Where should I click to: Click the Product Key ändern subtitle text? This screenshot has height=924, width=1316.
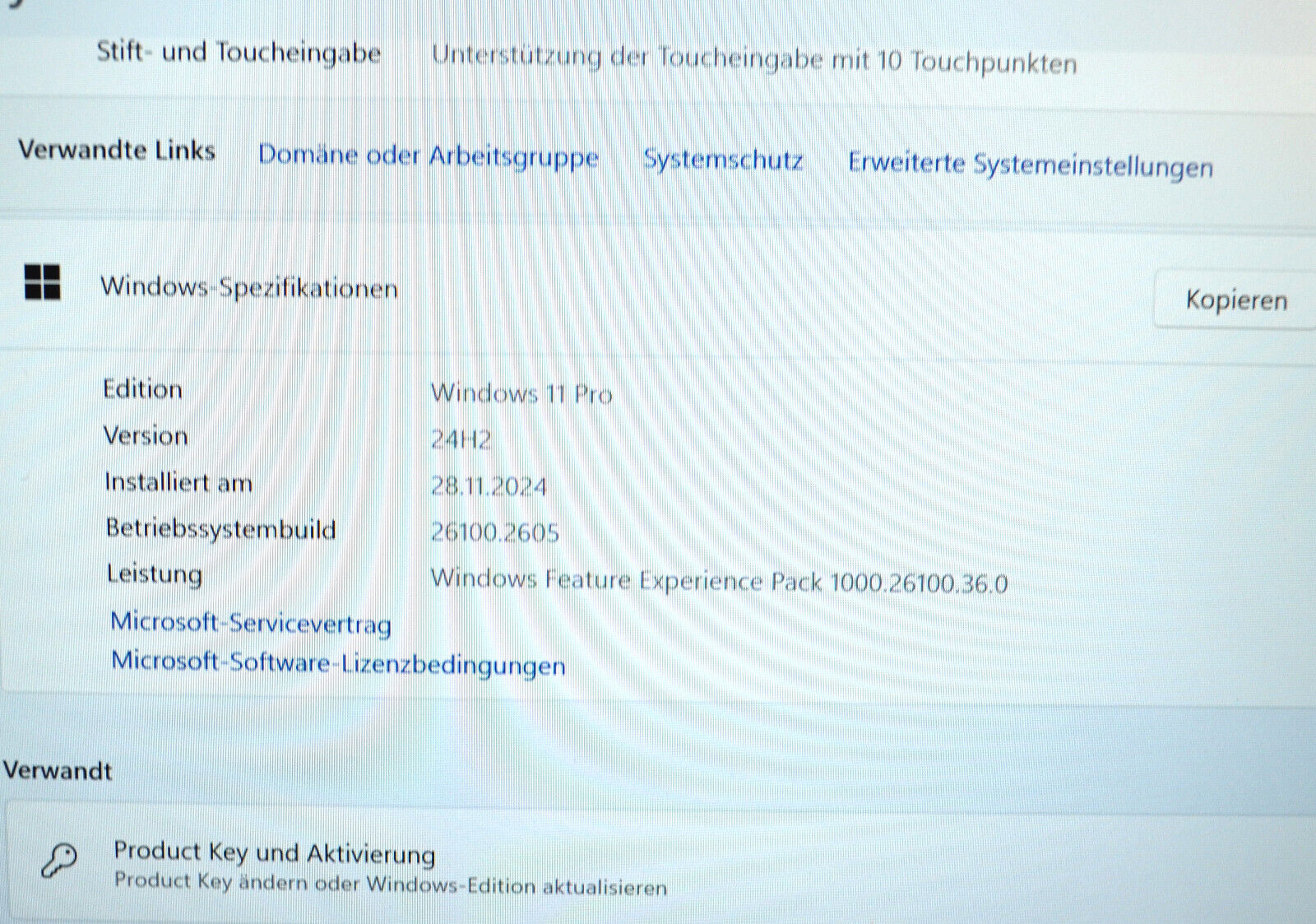391,884
